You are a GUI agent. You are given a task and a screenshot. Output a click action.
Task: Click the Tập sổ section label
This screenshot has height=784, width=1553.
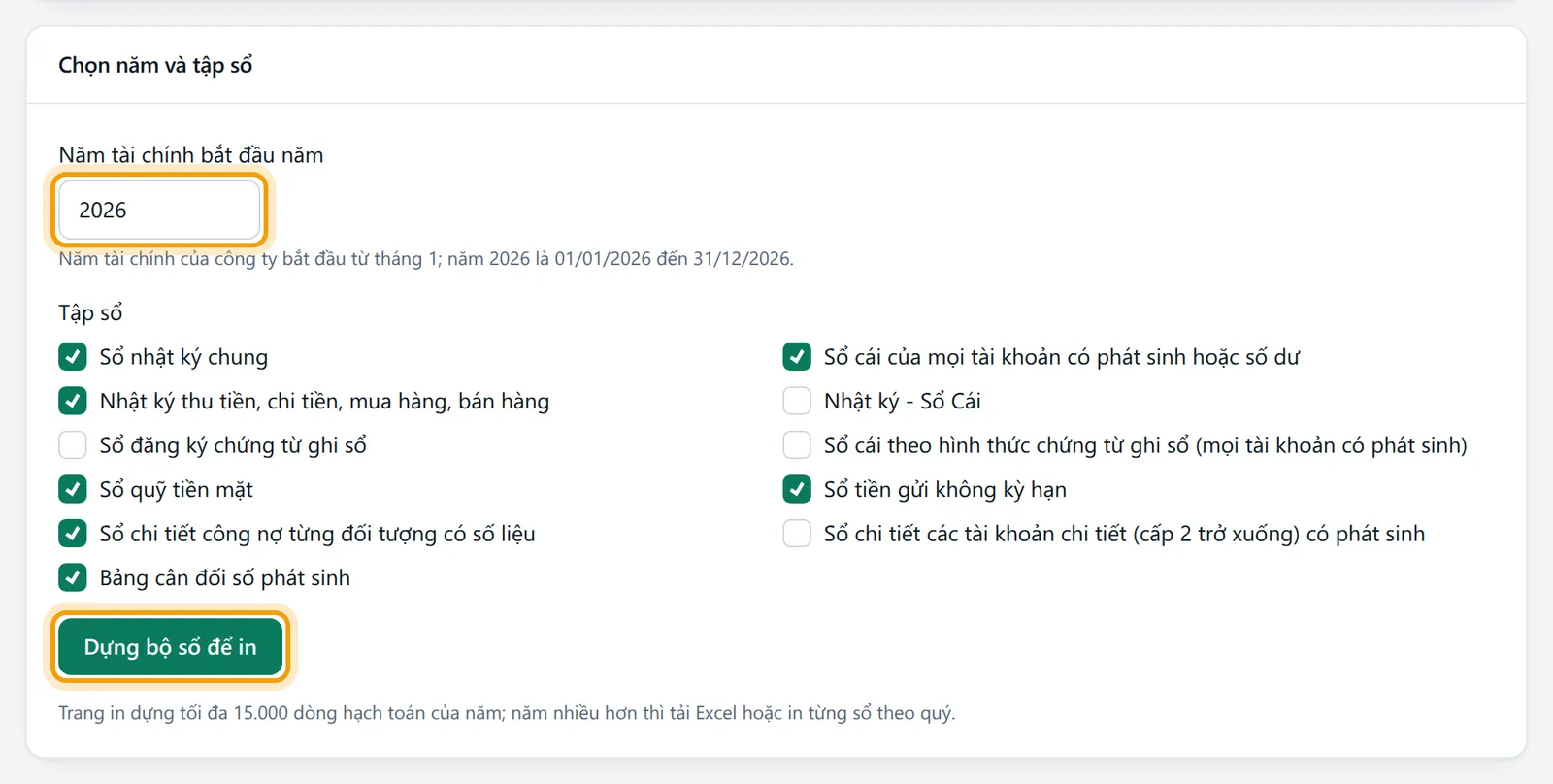[90, 312]
